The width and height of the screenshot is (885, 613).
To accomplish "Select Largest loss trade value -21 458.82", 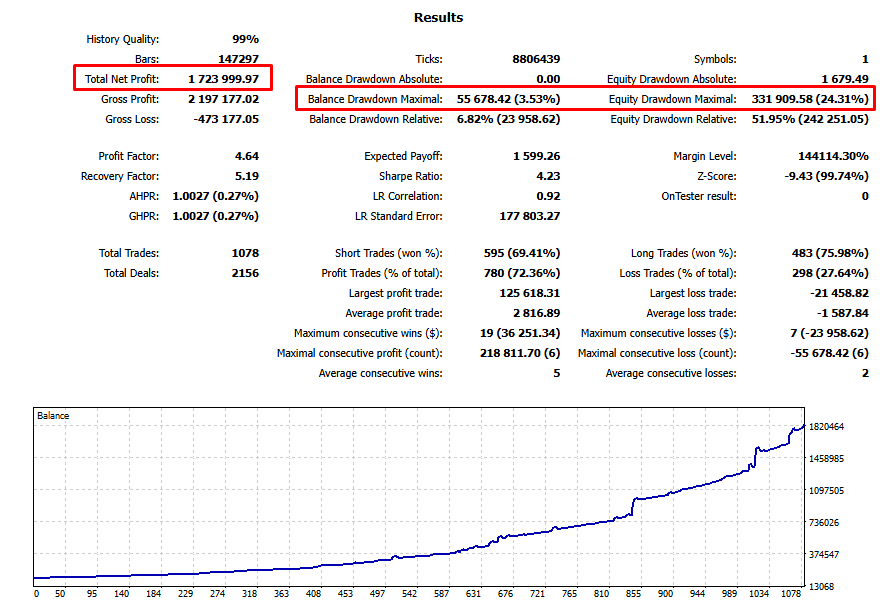I will click(x=839, y=293).
